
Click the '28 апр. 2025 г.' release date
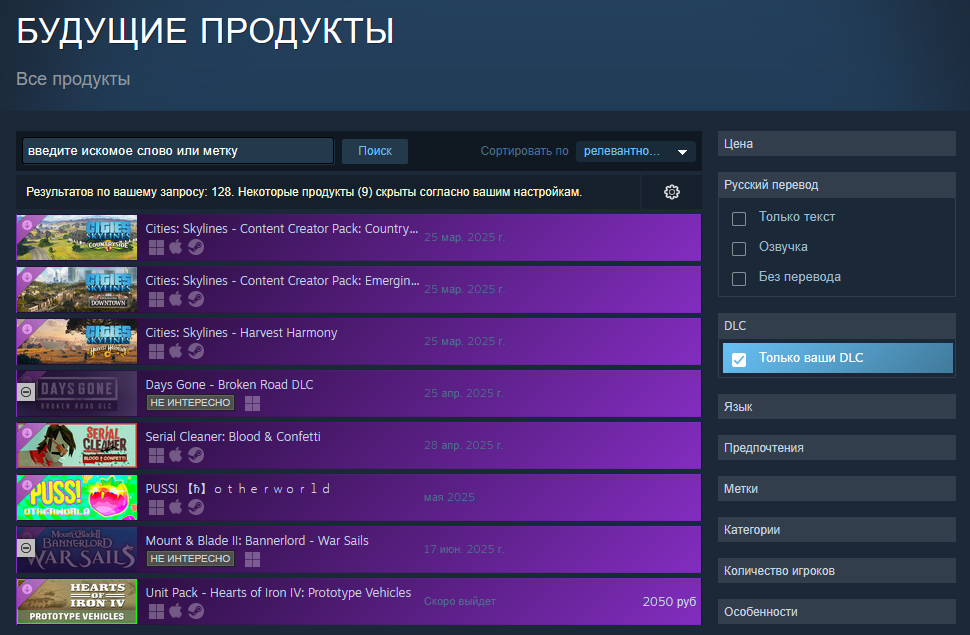click(463, 445)
